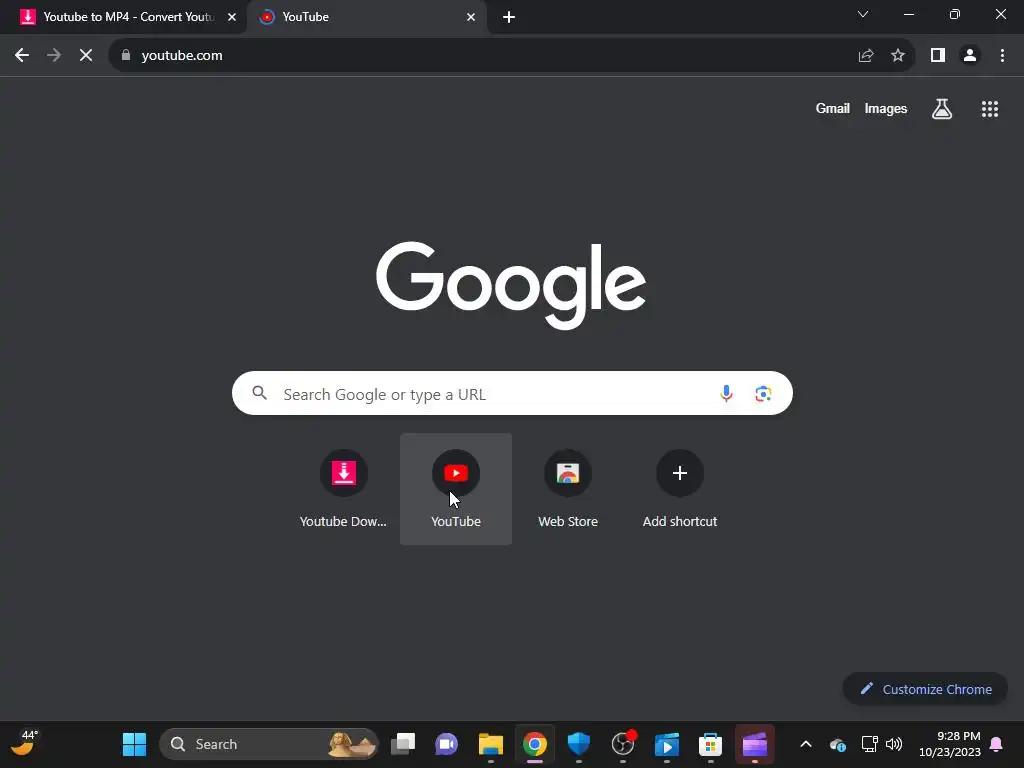Click the taskbar Search box
Viewport: 1024px width, 768px height.
(x=269, y=744)
